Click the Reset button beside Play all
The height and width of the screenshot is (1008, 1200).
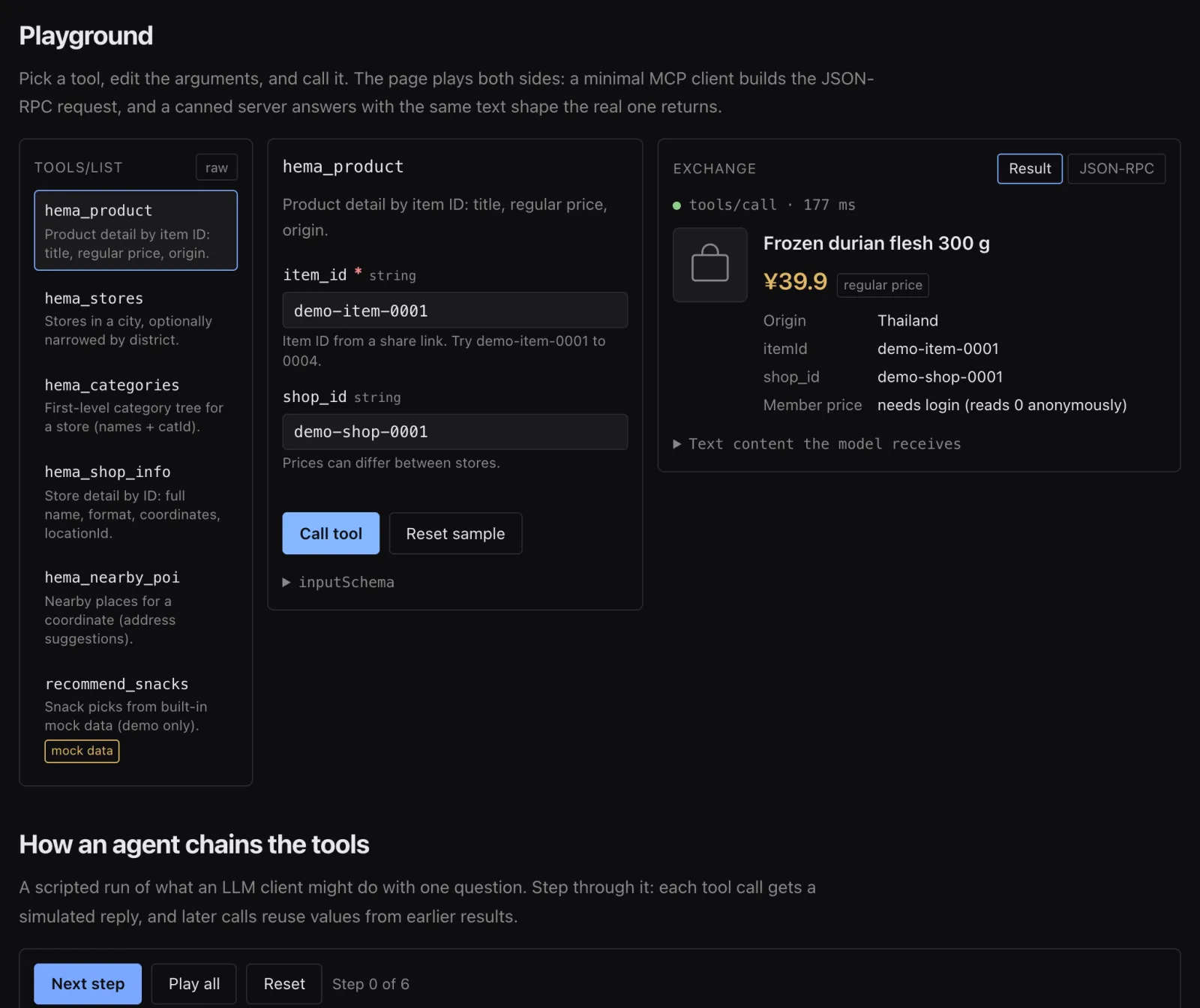284,984
